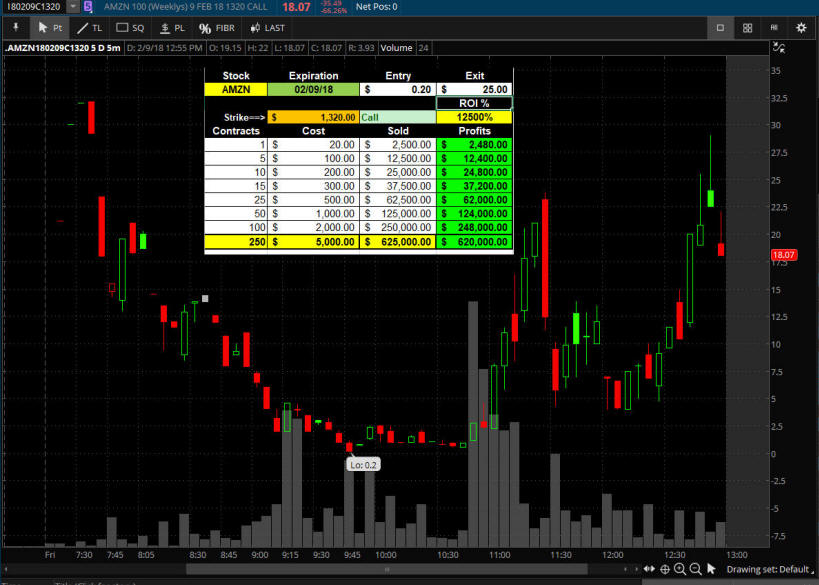Click the 18.07 price bubble on axis
This screenshot has width=819, height=585.
click(783, 256)
